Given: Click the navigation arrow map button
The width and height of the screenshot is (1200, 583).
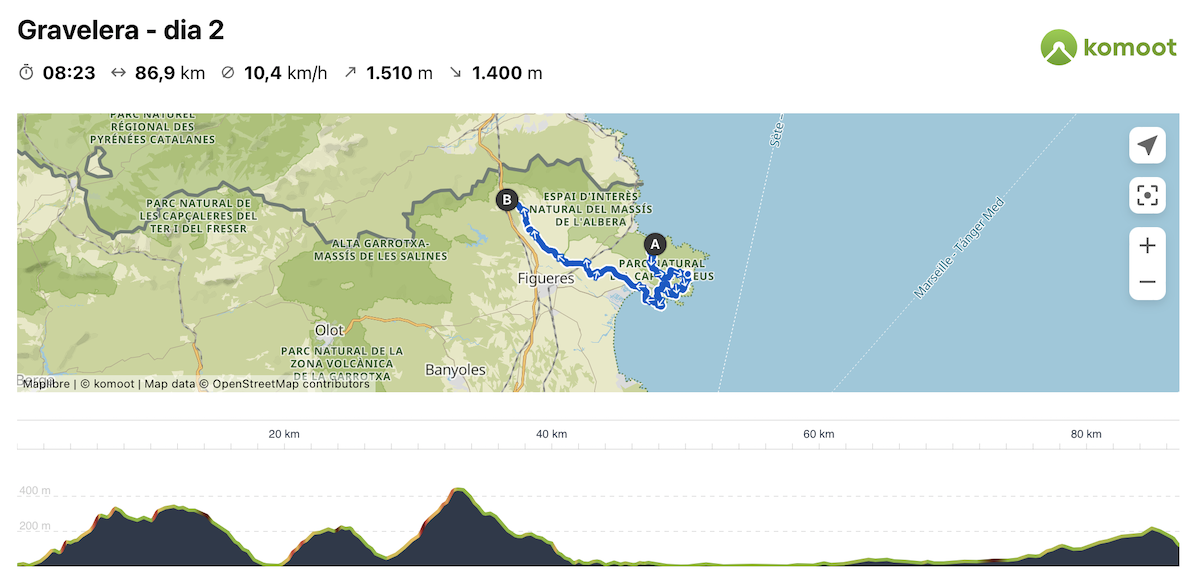Looking at the screenshot, I should coord(1147,146).
